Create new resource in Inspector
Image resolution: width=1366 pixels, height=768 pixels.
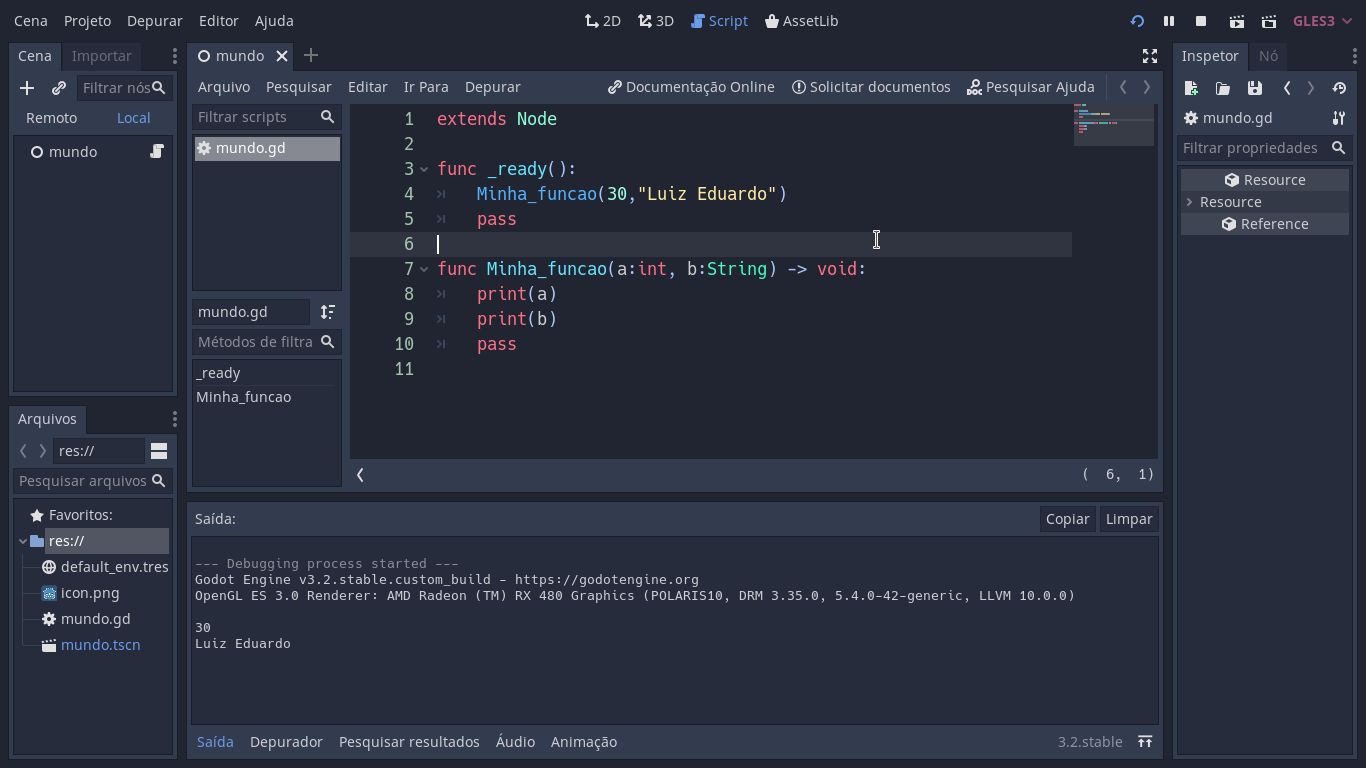(x=1191, y=88)
